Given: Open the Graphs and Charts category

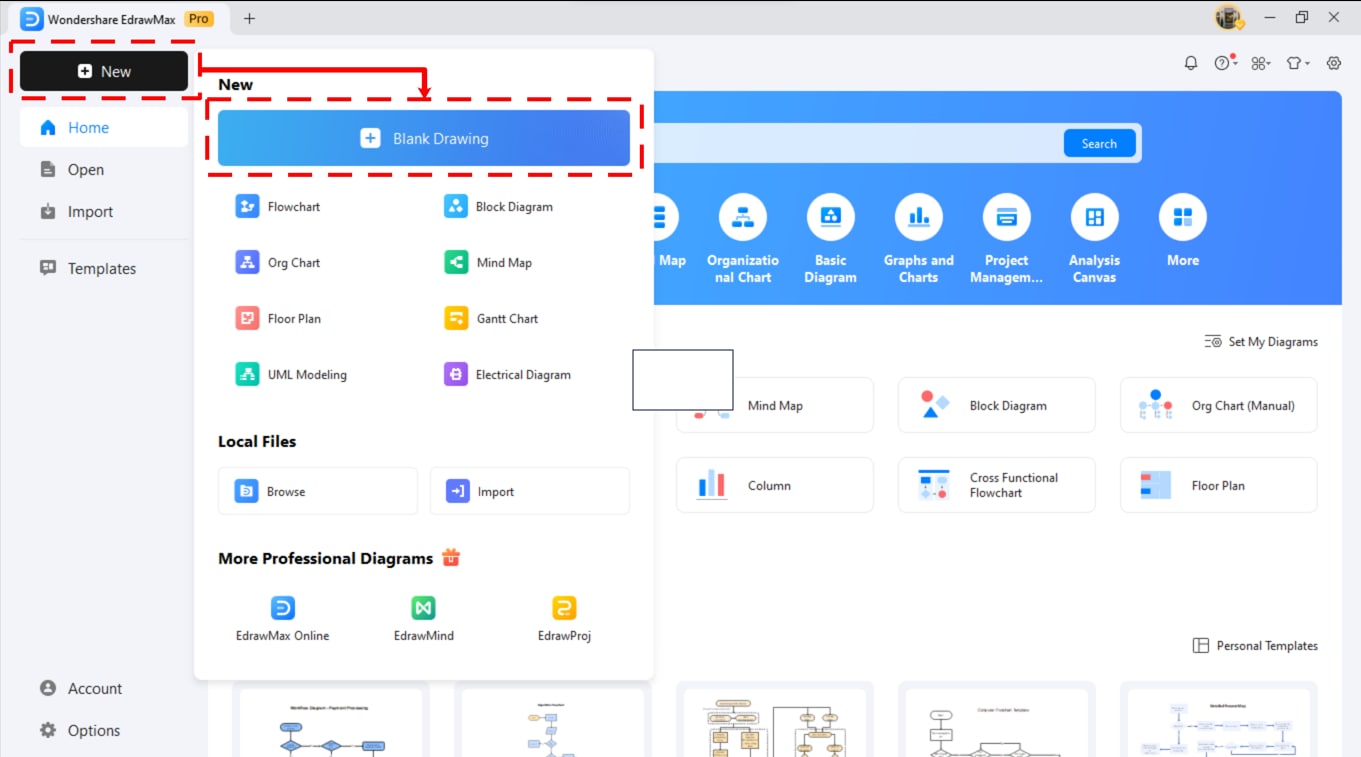Looking at the screenshot, I should point(919,239).
